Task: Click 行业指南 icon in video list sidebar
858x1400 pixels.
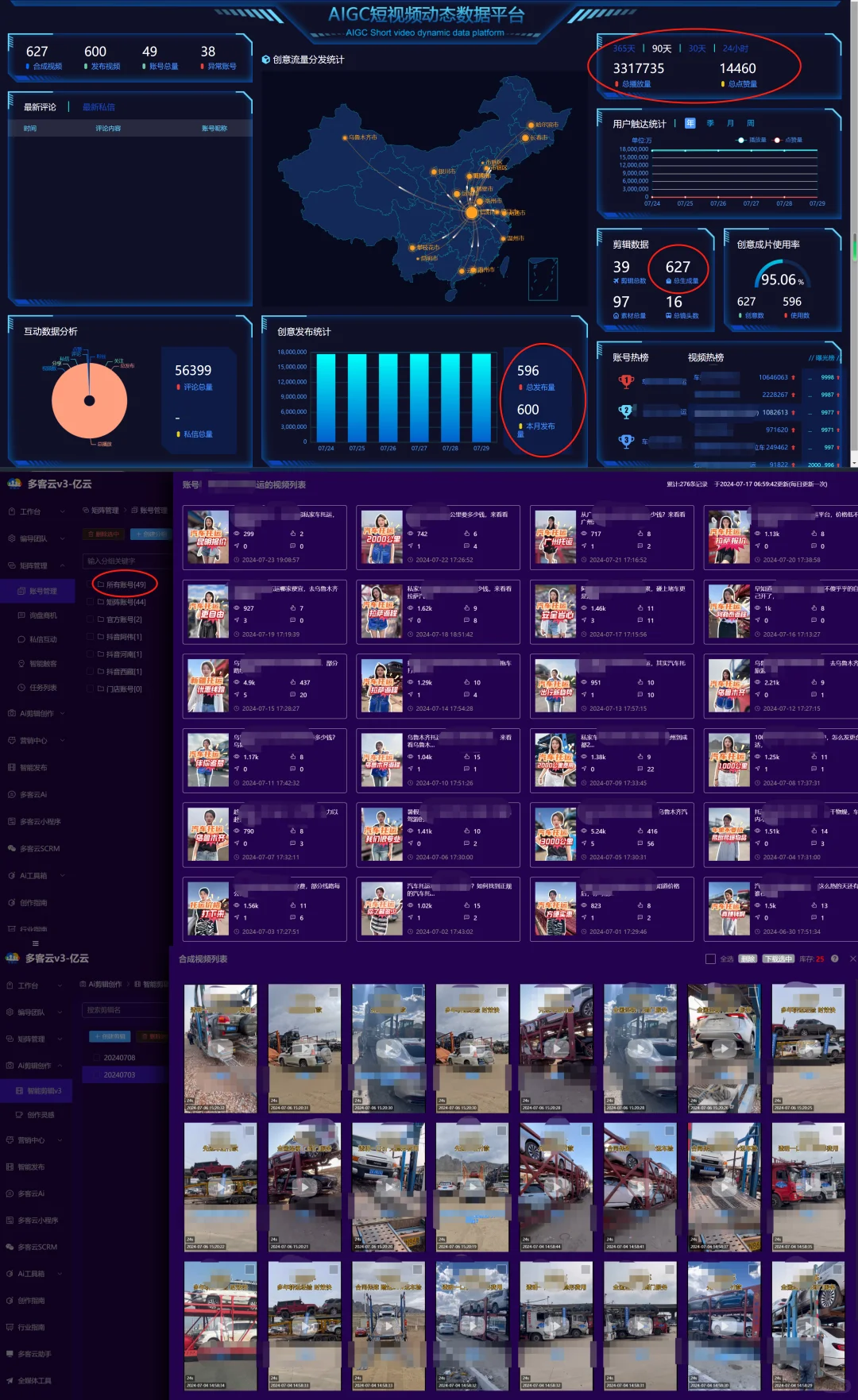Action: (10, 1327)
